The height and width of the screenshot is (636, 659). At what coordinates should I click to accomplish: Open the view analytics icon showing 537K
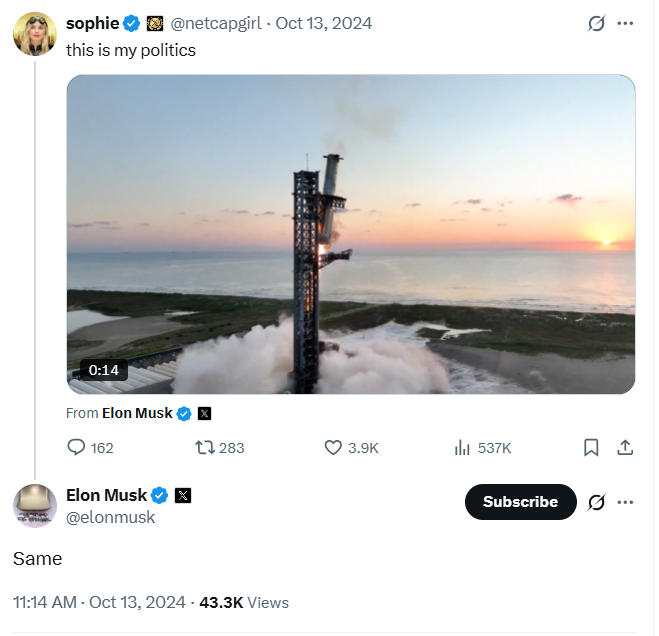tap(462, 448)
